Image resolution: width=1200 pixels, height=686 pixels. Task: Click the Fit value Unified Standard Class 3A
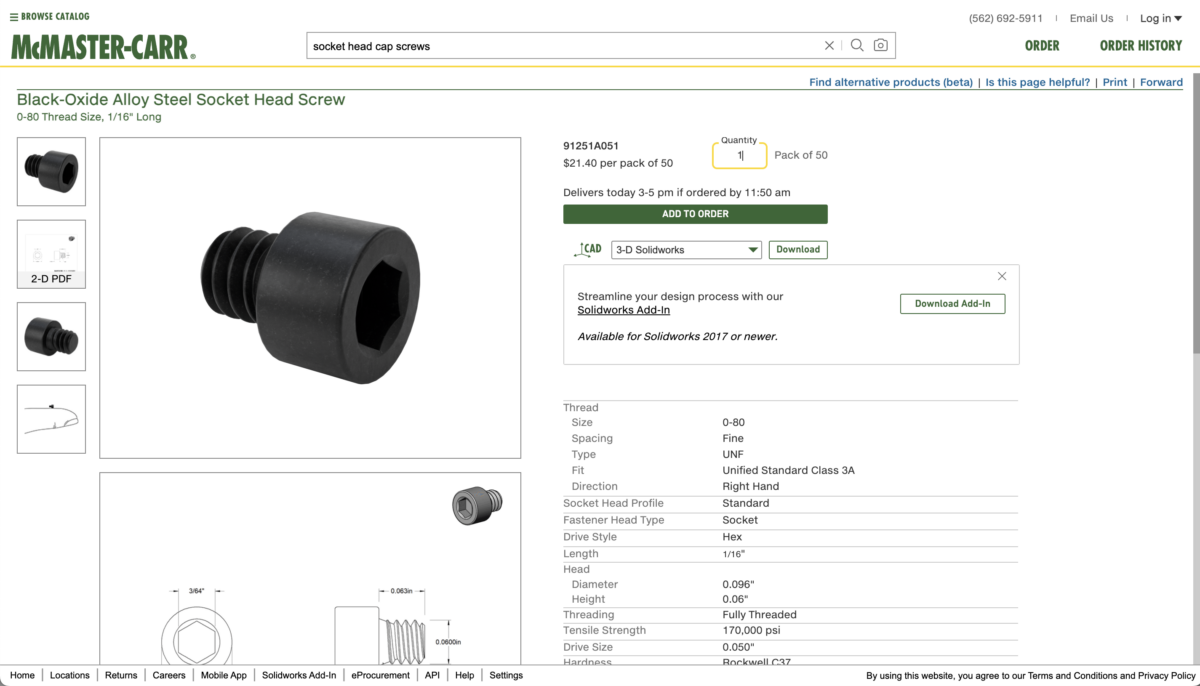coord(788,470)
